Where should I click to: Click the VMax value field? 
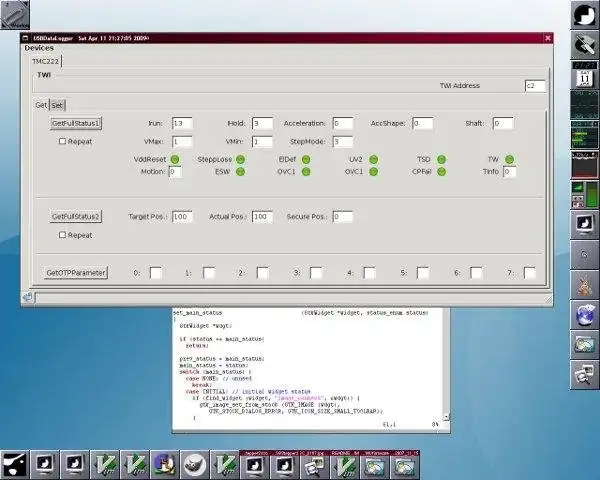pos(182,142)
